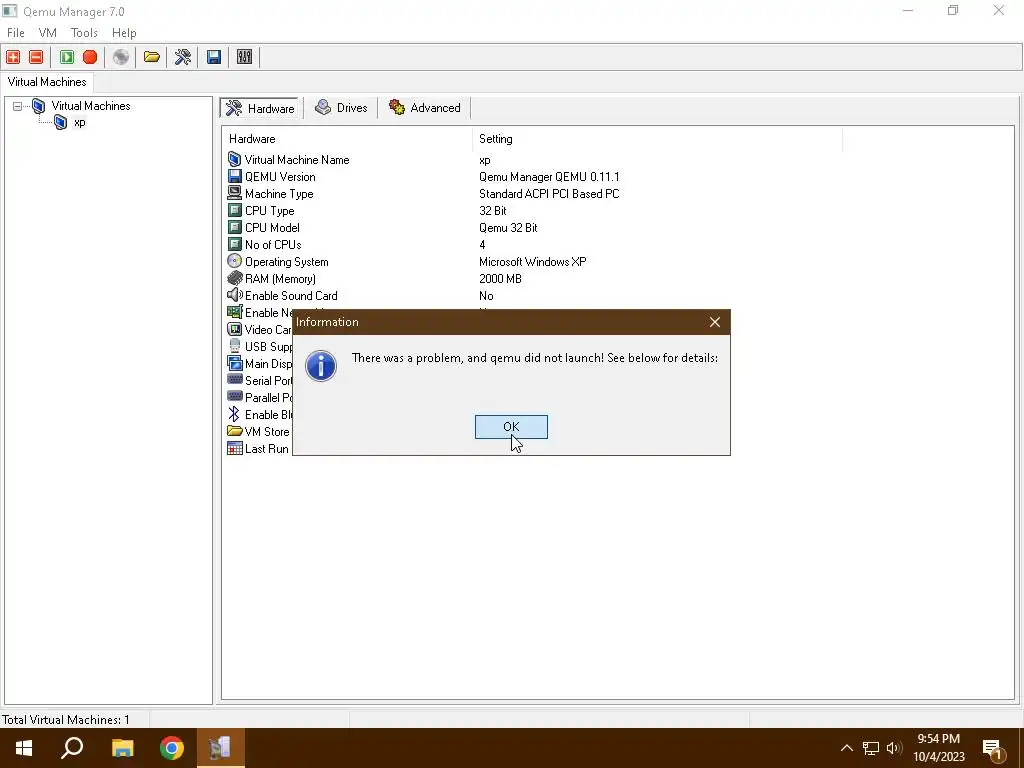This screenshot has height=768, width=1024.
Task: Click 'Qemu 32 Bit' CPU model value
Action: 508,228
